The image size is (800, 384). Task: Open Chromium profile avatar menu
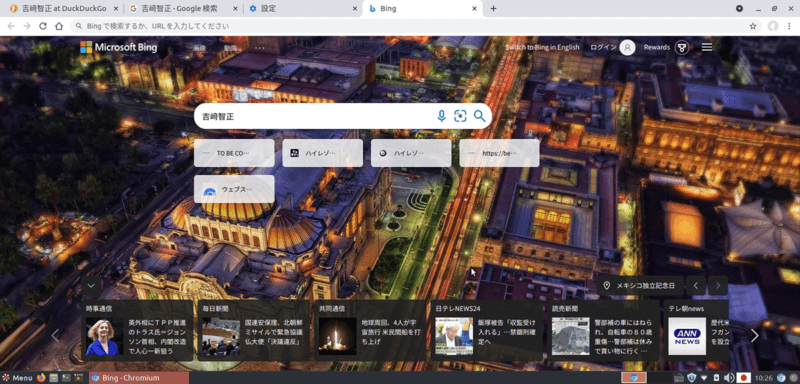[x=773, y=26]
